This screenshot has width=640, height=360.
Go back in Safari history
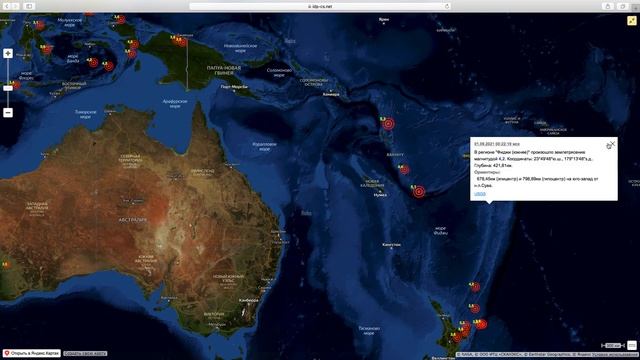click(x=7, y=6)
